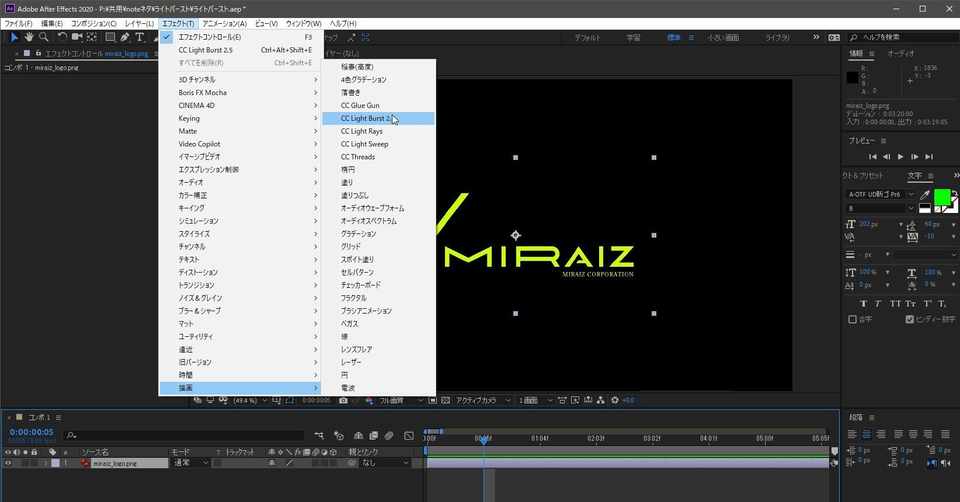The image size is (960, 502).
Task: Jump to first frame in Preview
Action: (x=872, y=157)
